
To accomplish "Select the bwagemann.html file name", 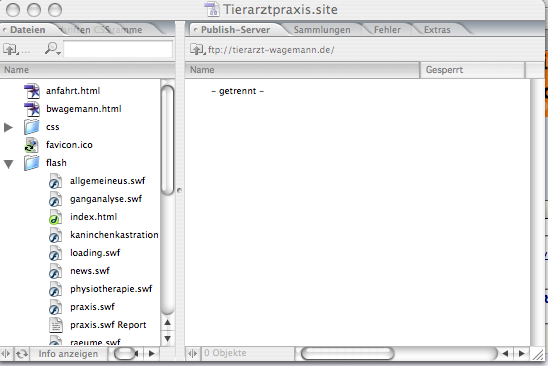I will tap(84, 109).
